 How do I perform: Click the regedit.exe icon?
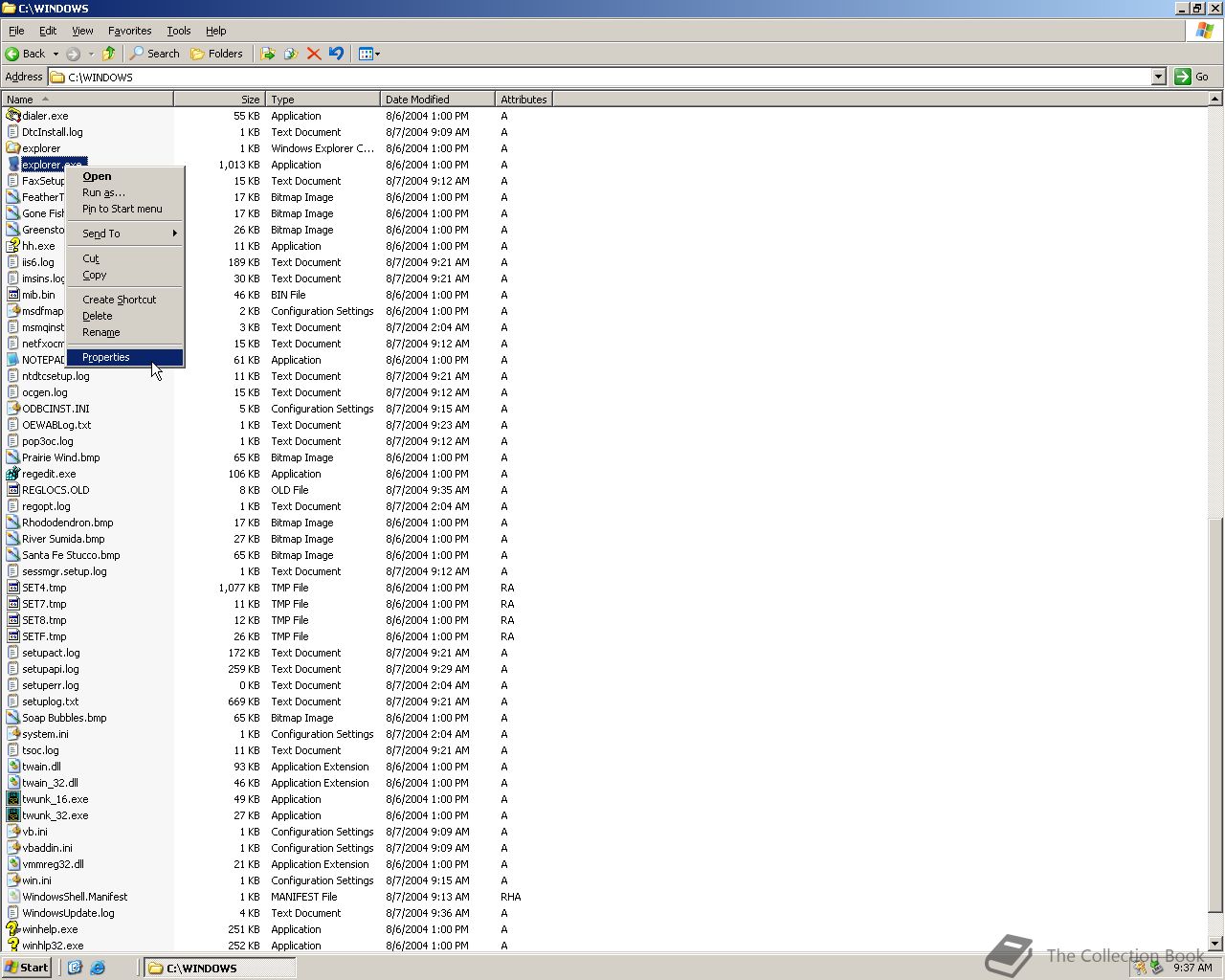(13, 474)
